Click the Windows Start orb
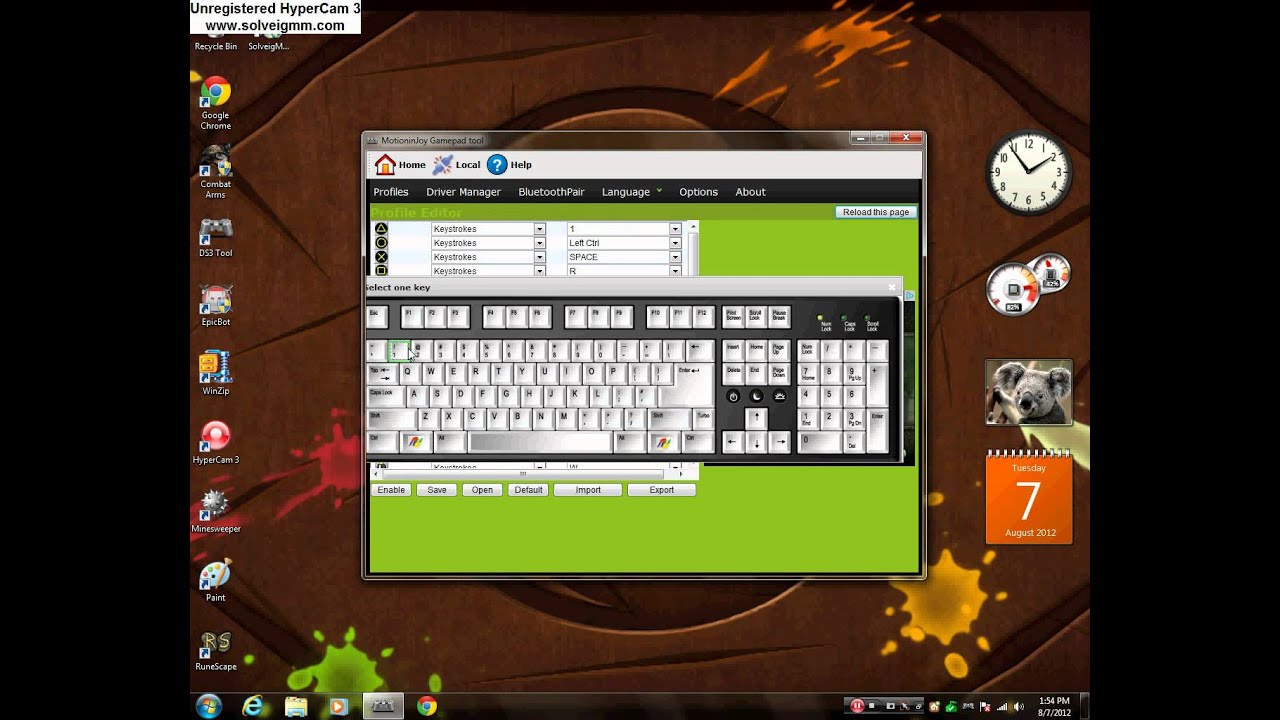The width and height of the screenshot is (1280, 720). (x=209, y=706)
